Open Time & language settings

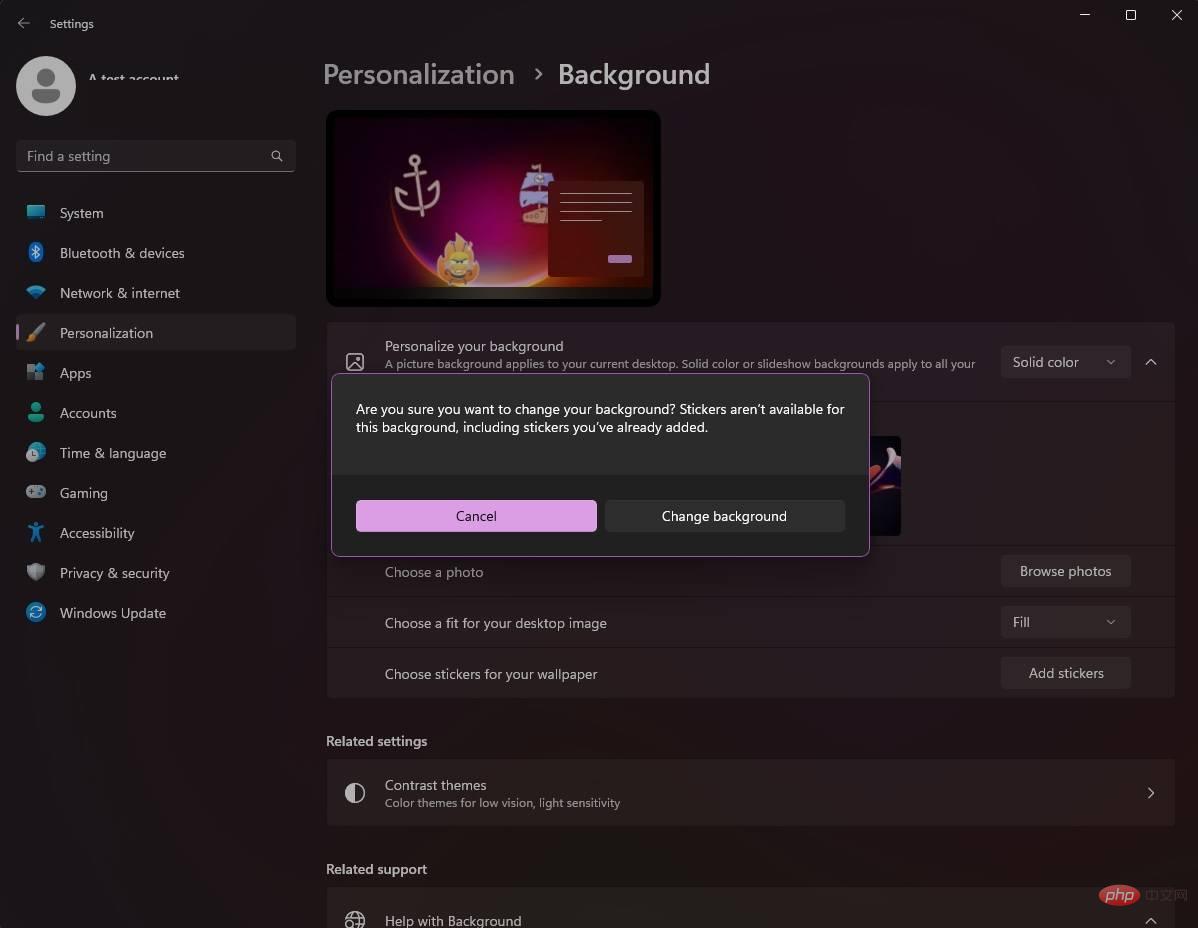point(156,453)
